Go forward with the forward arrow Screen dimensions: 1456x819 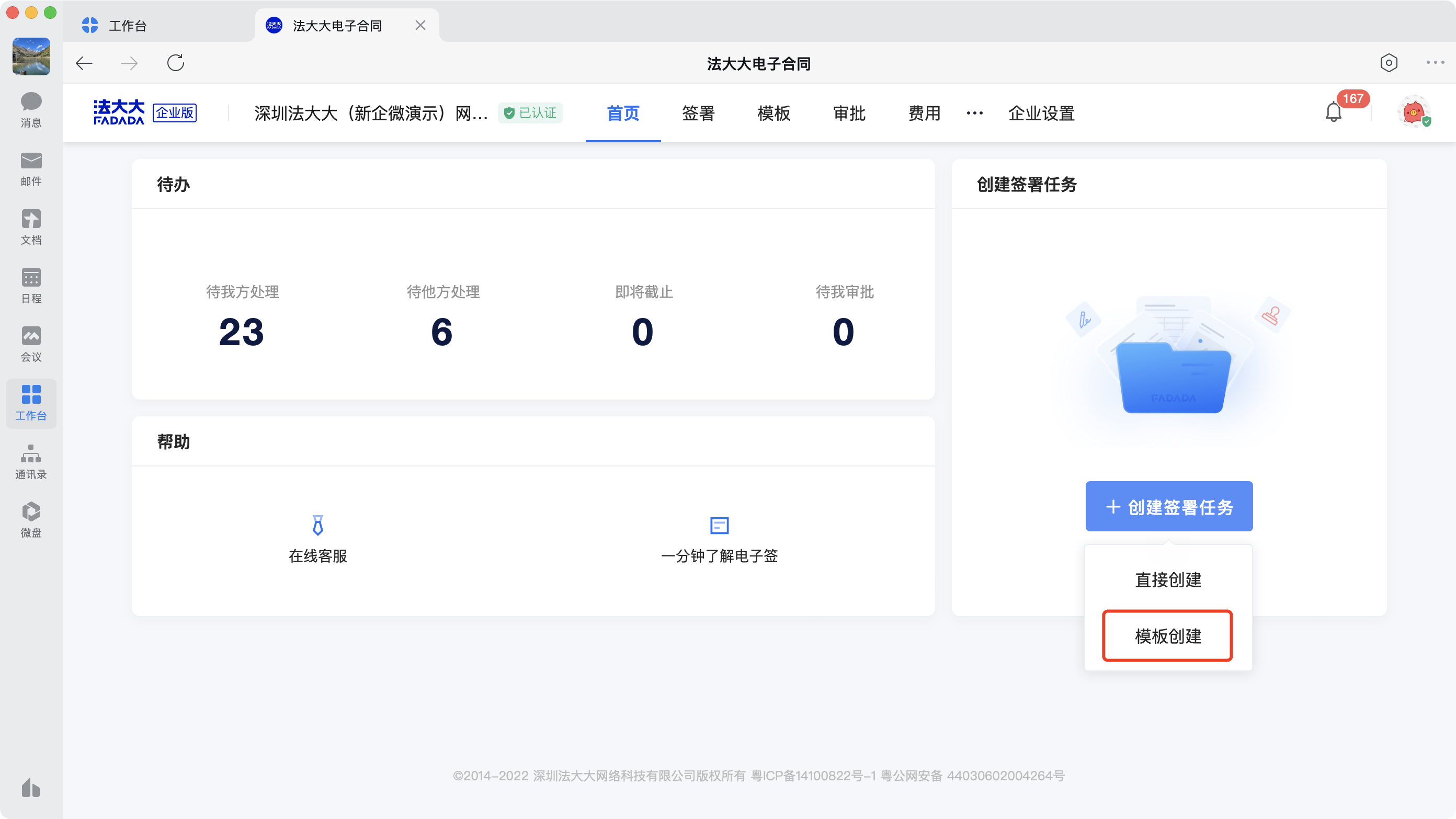pyautogui.click(x=129, y=63)
